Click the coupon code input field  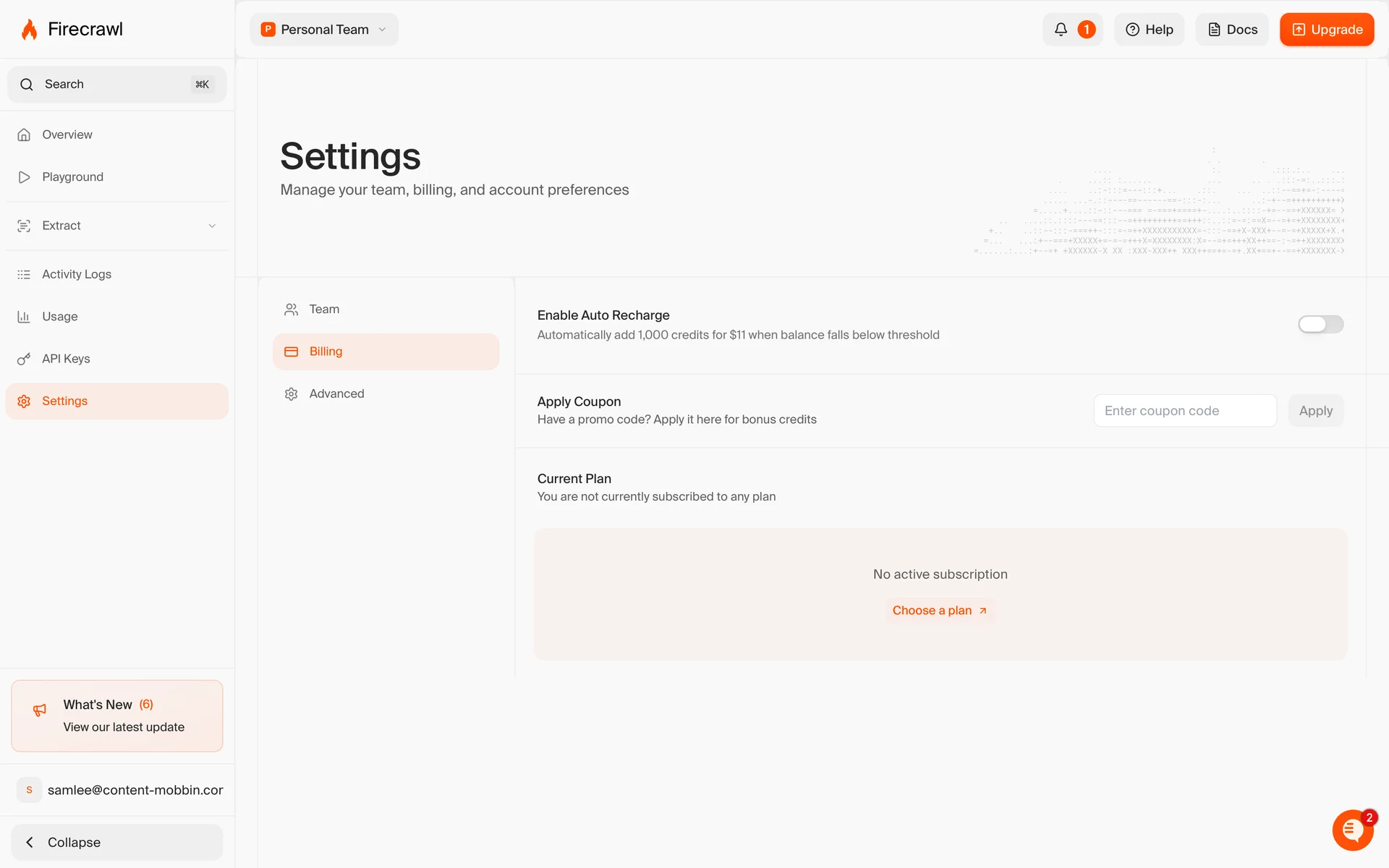tap(1184, 411)
